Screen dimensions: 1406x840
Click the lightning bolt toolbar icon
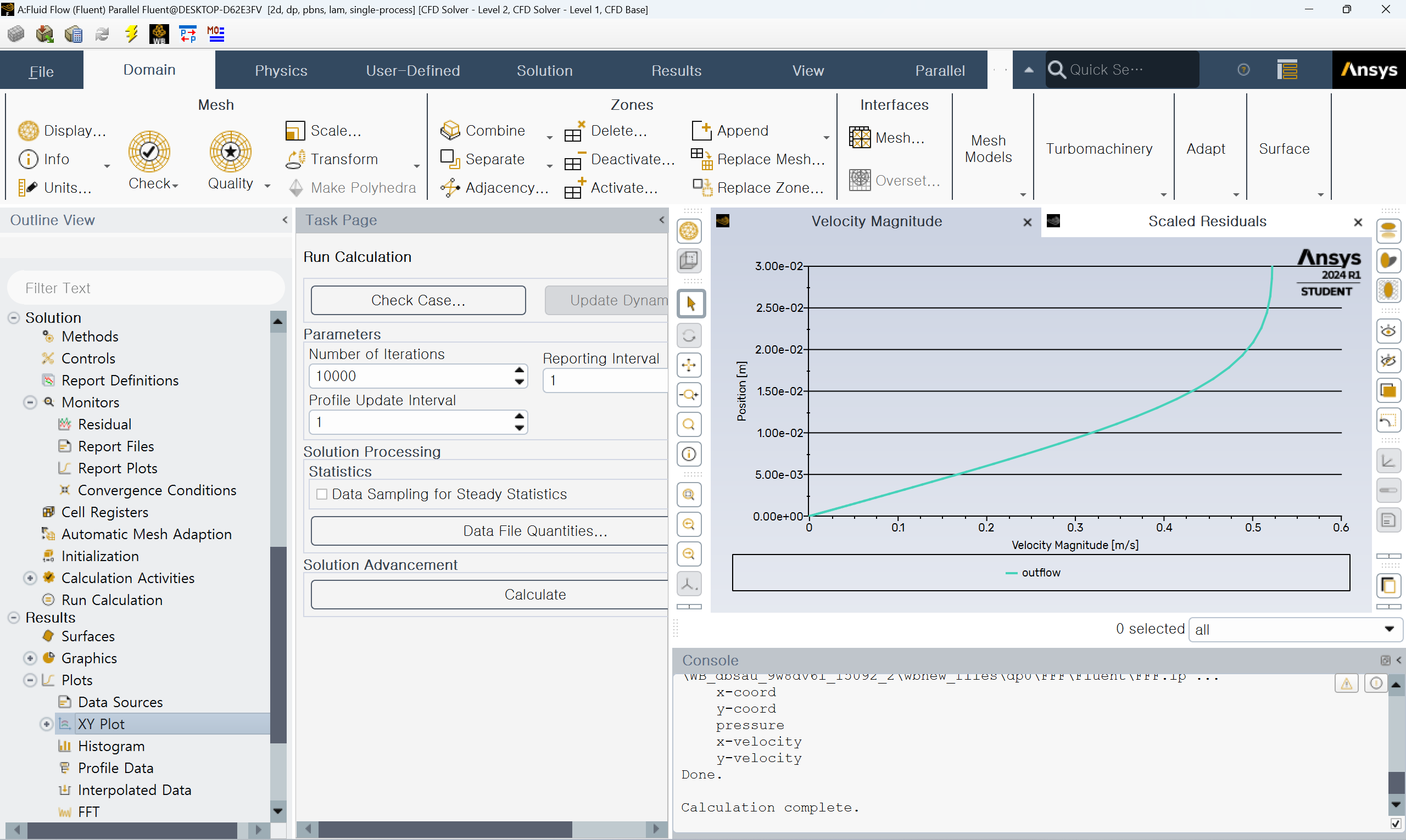click(x=131, y=34)
